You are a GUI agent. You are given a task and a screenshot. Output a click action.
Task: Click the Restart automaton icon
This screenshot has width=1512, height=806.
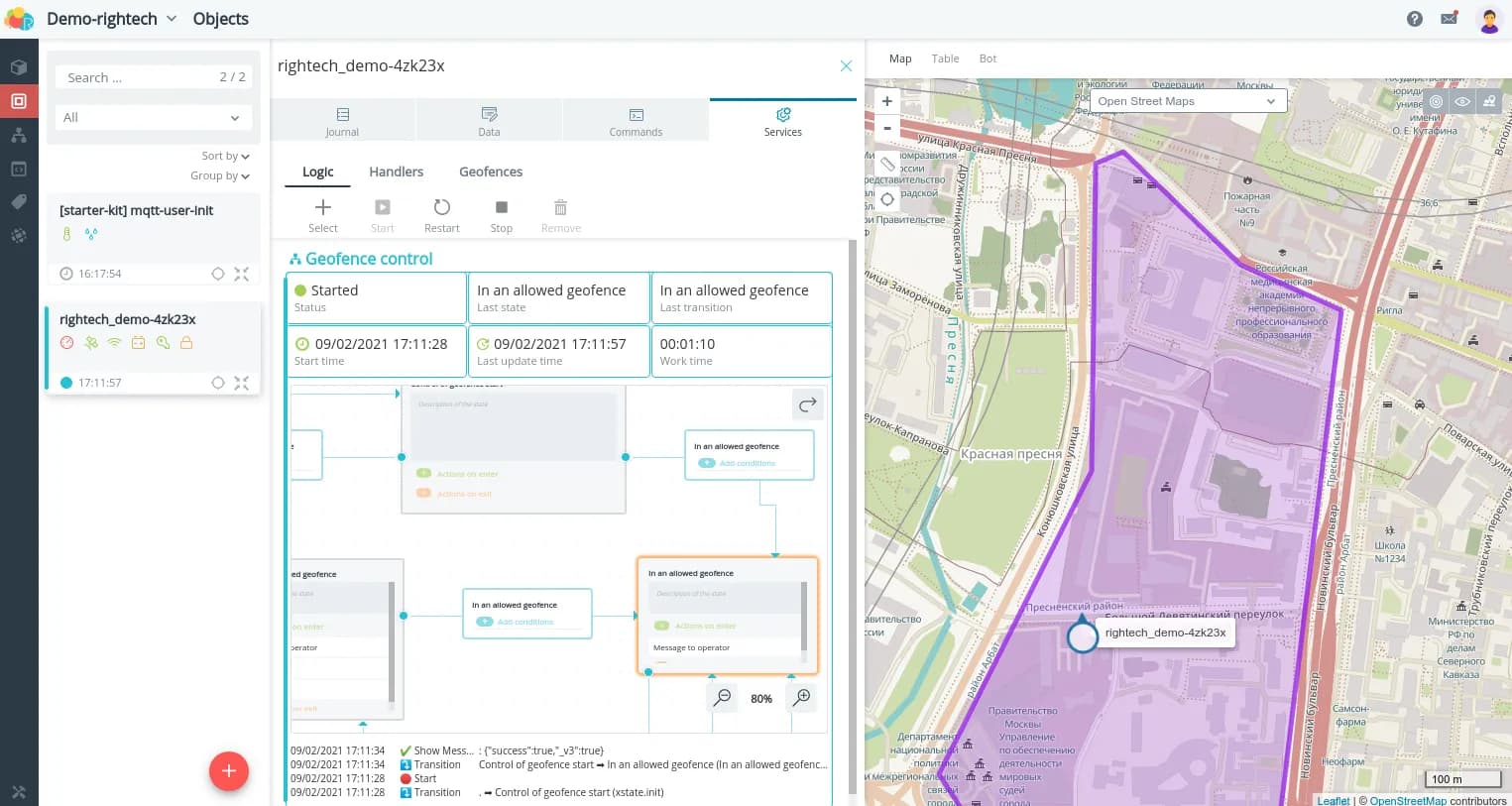441,208
